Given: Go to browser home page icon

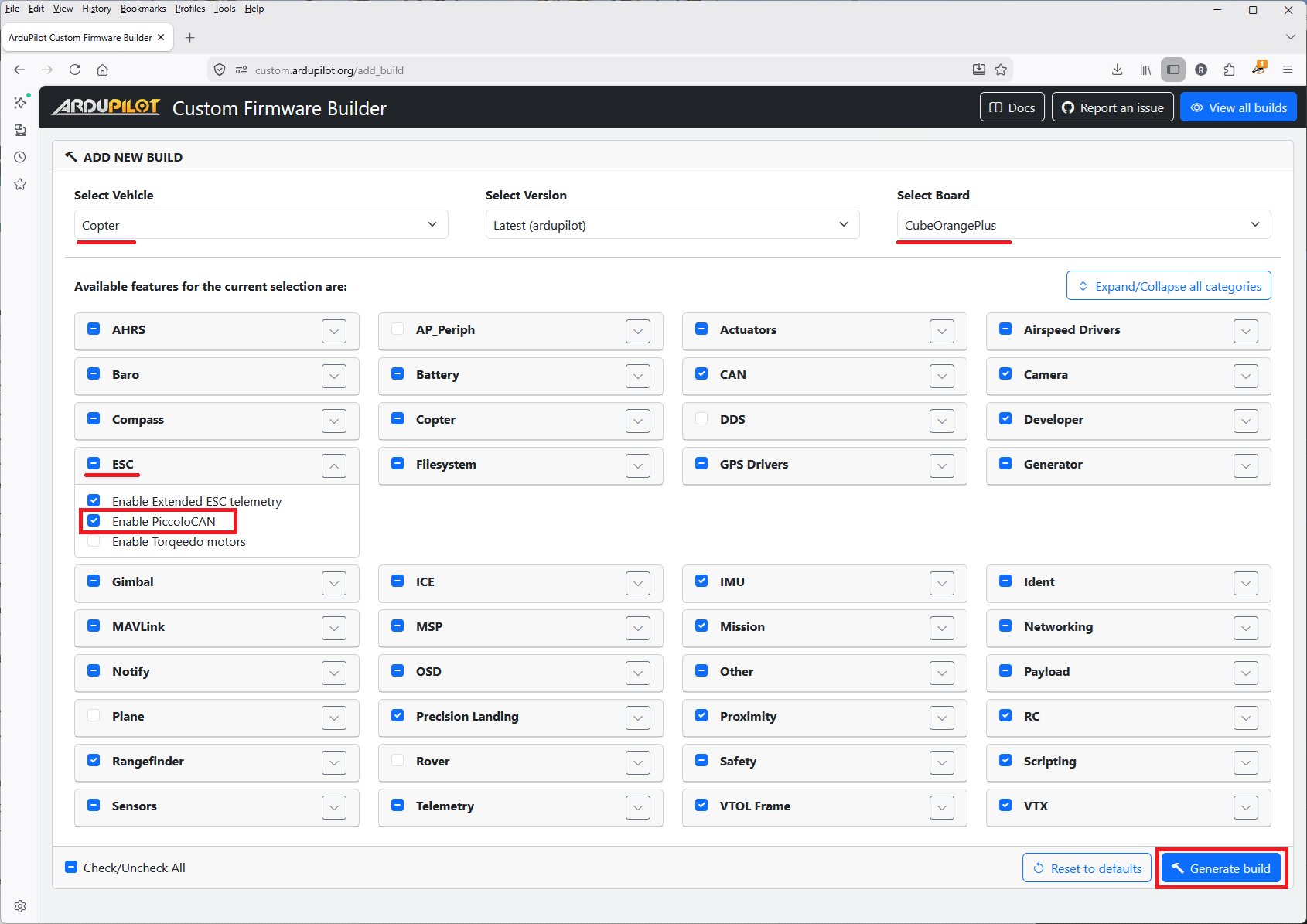Looking at the screenshot, I should point(102,70).
